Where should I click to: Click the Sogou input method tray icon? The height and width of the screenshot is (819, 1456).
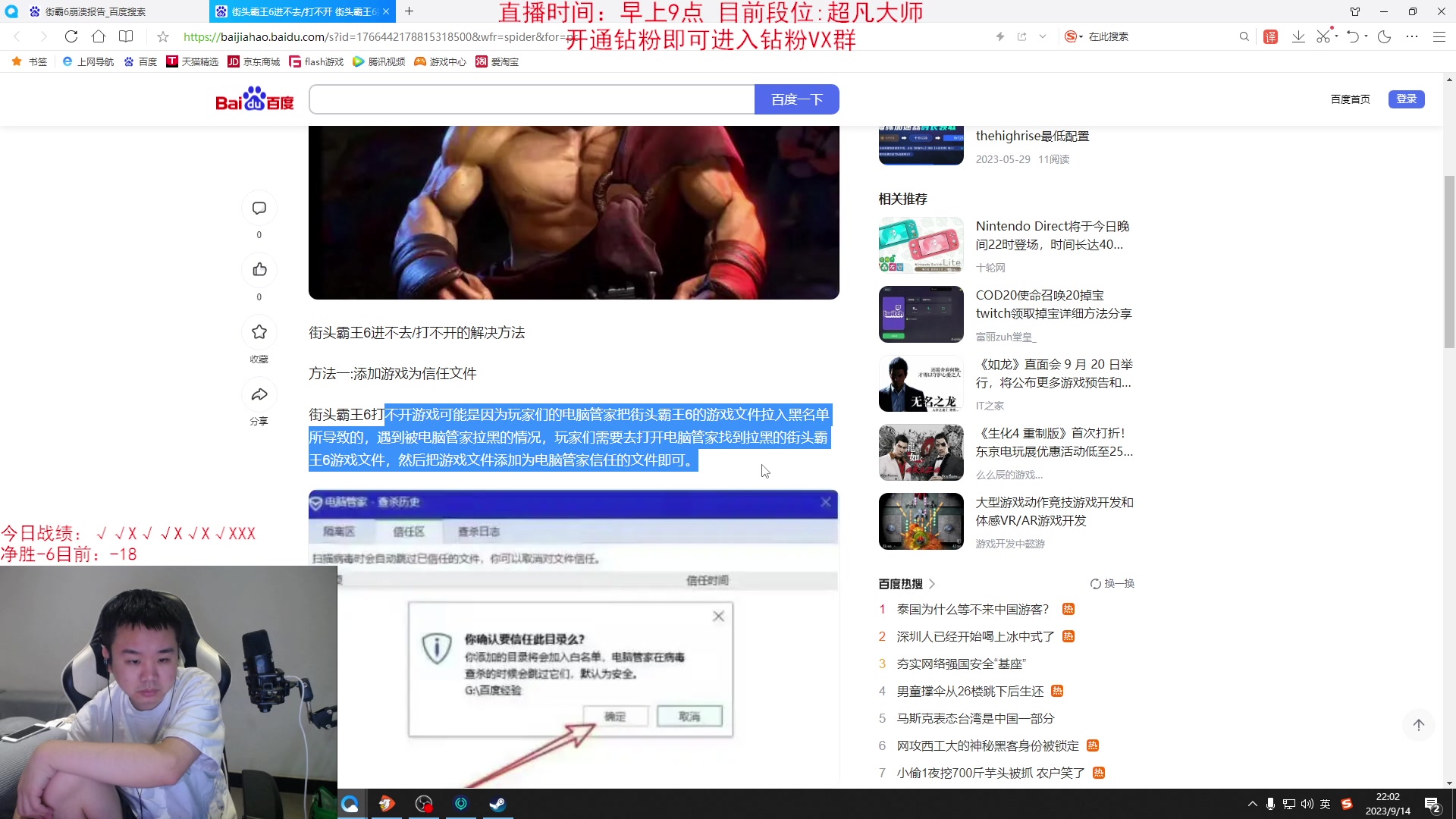(x=1347, y=804)
